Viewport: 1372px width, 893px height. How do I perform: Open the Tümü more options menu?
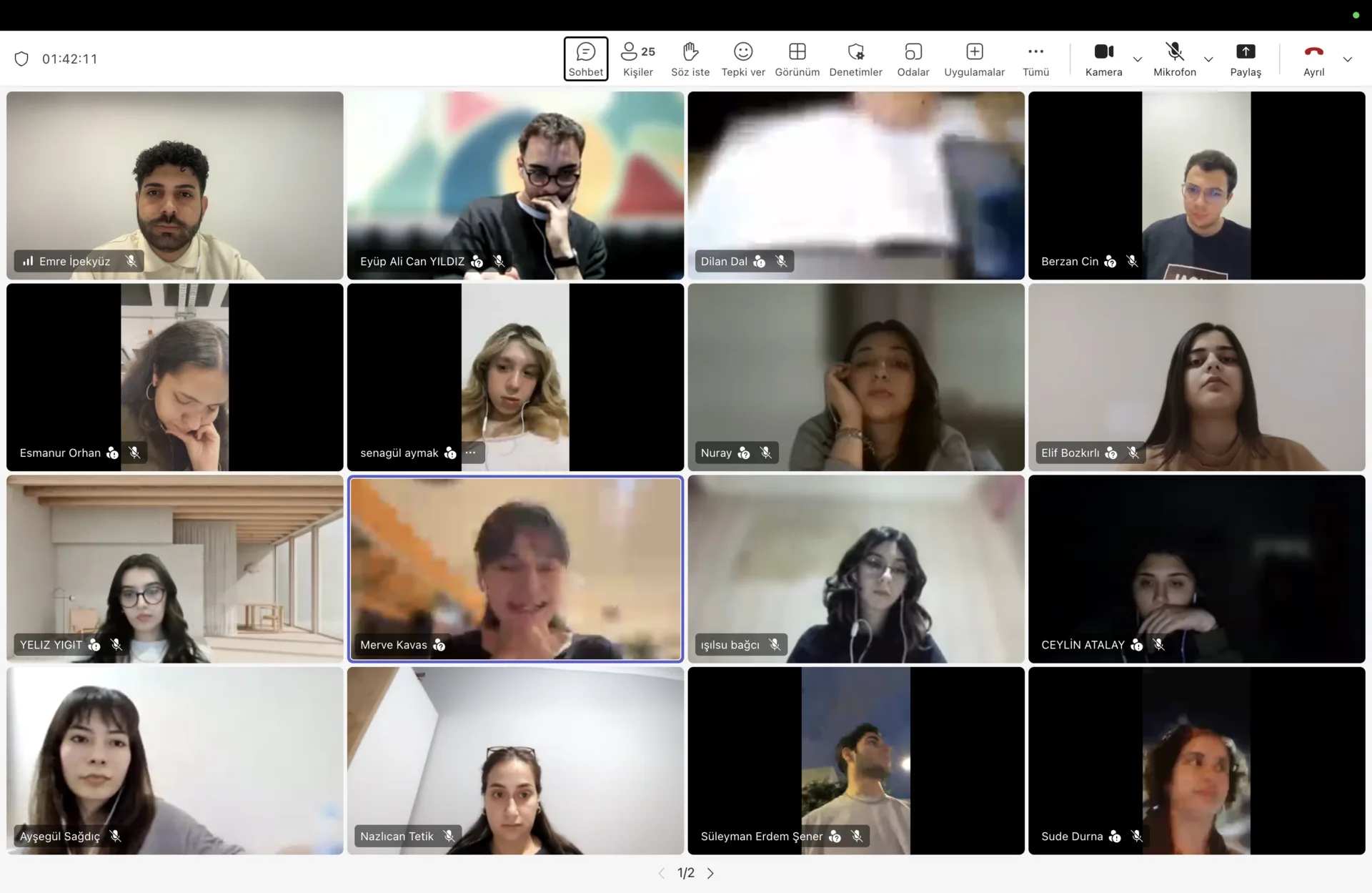click(x=1035, y=59)
